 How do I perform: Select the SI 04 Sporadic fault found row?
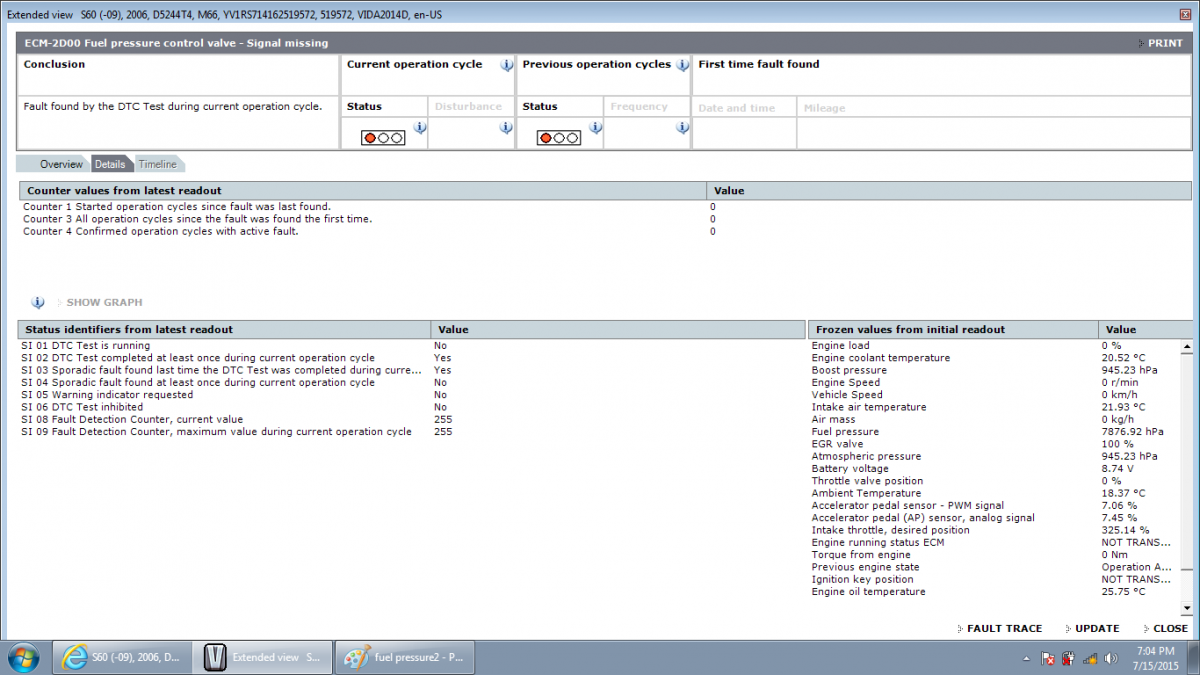[411, 382]
